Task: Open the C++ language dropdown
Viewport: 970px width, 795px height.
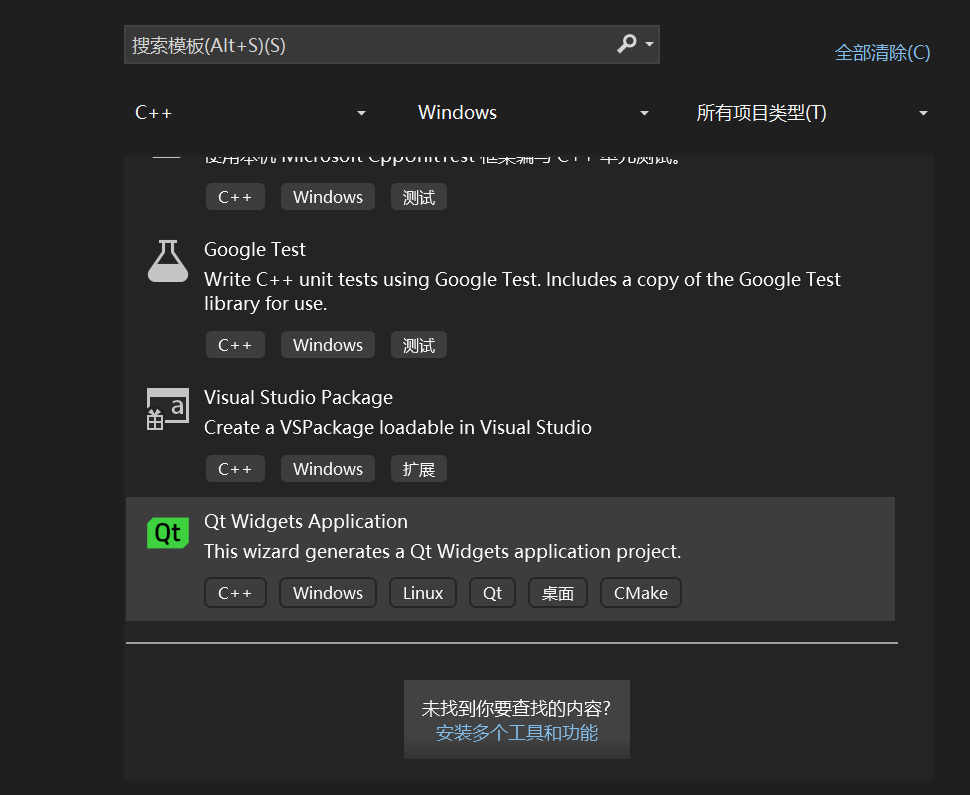Action: [250, 112]
